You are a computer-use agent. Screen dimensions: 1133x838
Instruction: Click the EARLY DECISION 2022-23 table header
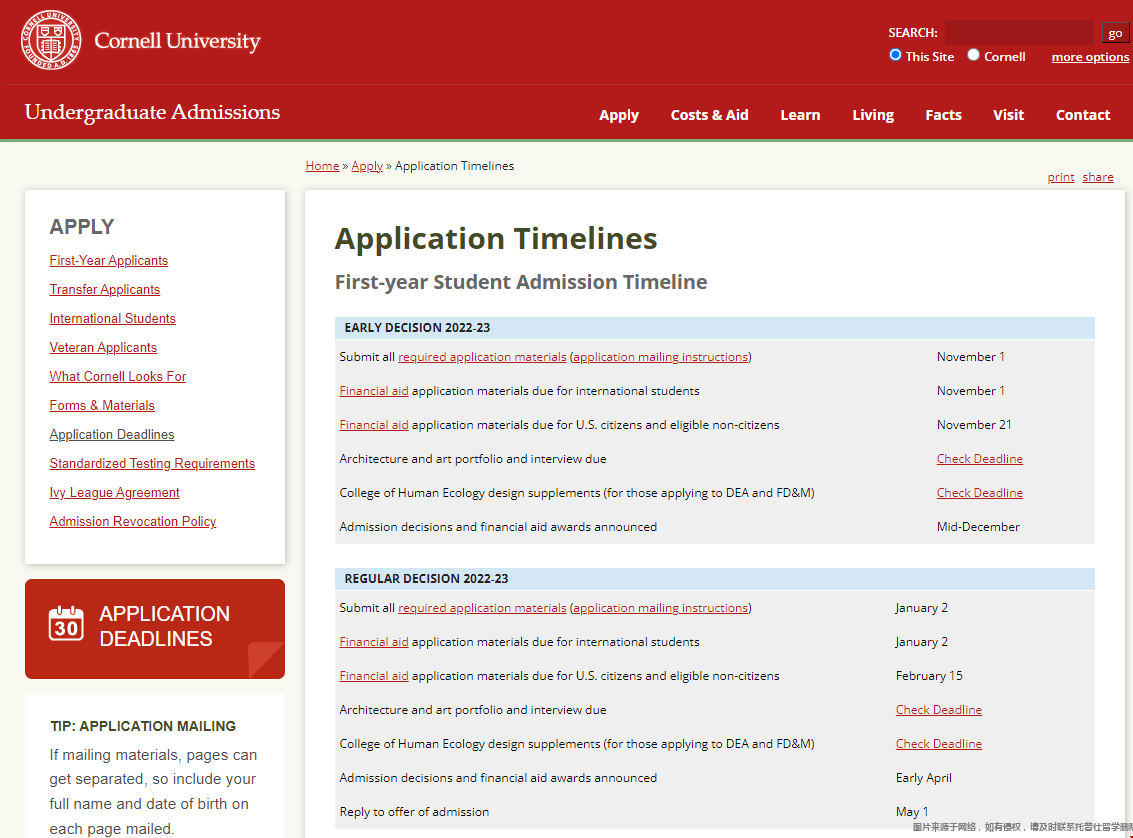click(715, 327)
